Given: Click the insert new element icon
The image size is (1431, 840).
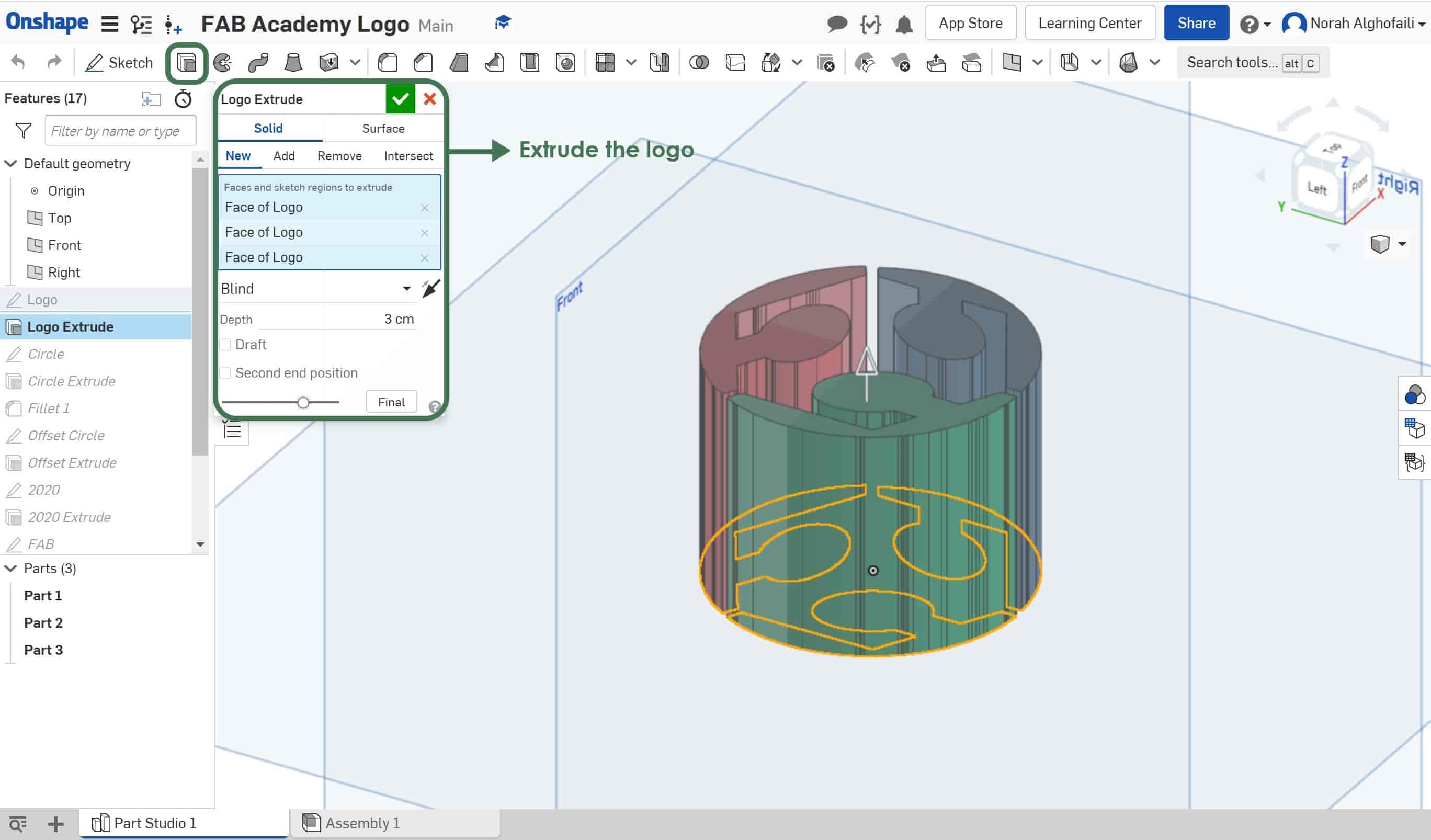Looking at the screenshot, I should click(173, 25).
